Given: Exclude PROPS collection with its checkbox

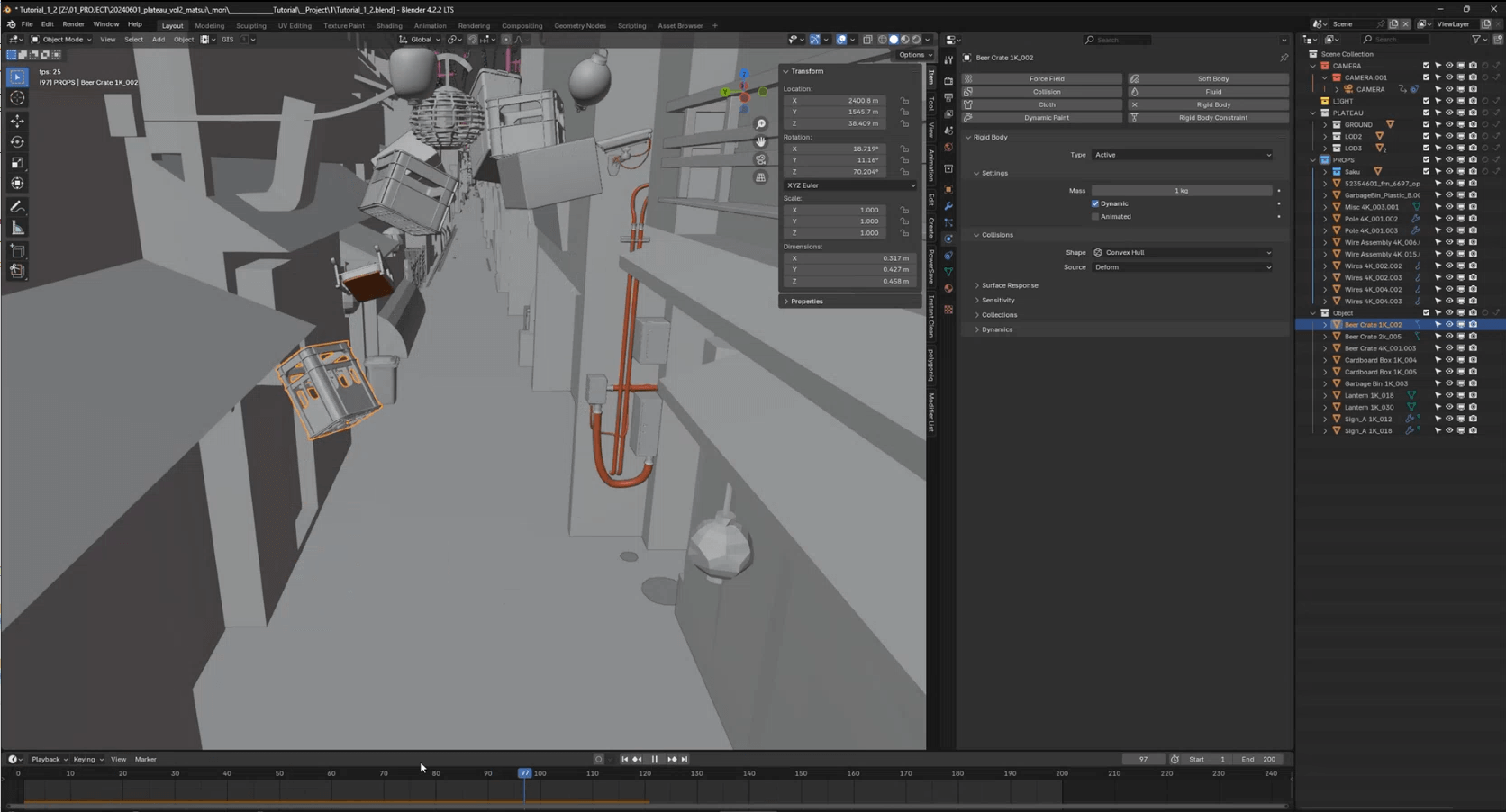Looking at the screenshot, I should pos(1426,160).
